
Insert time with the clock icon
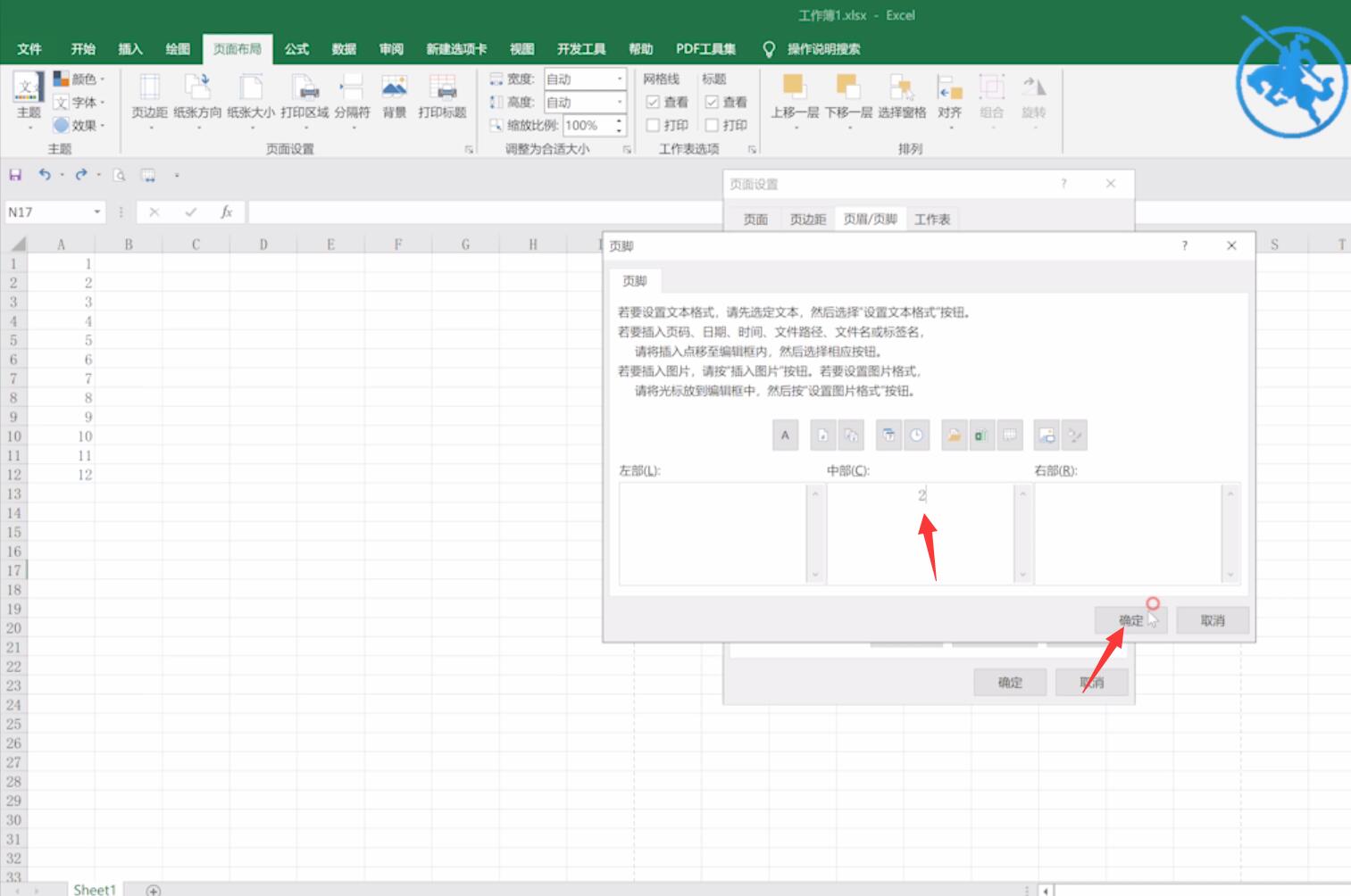(917, 436)
